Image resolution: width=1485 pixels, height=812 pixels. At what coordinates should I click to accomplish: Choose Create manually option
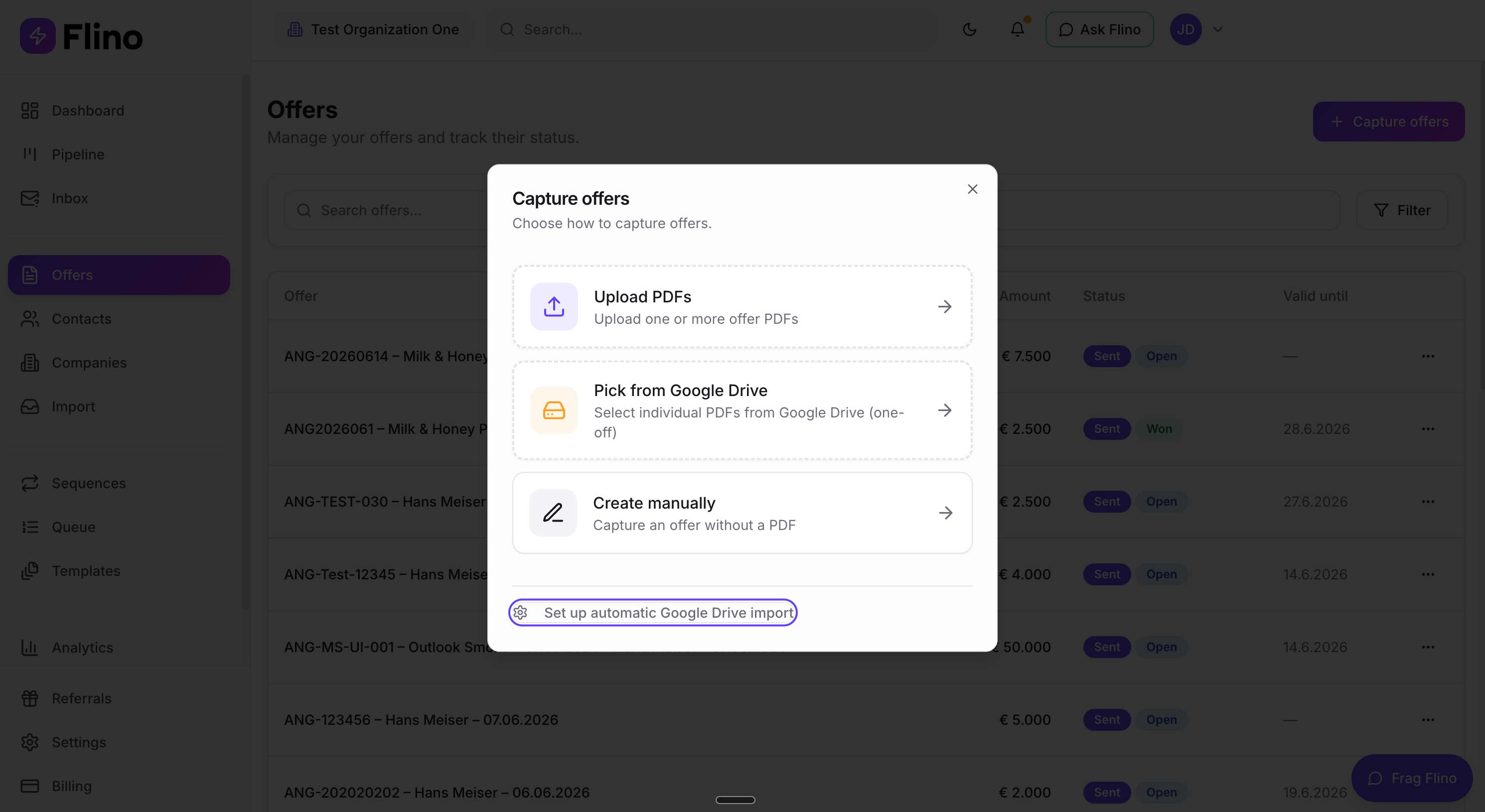742,513
